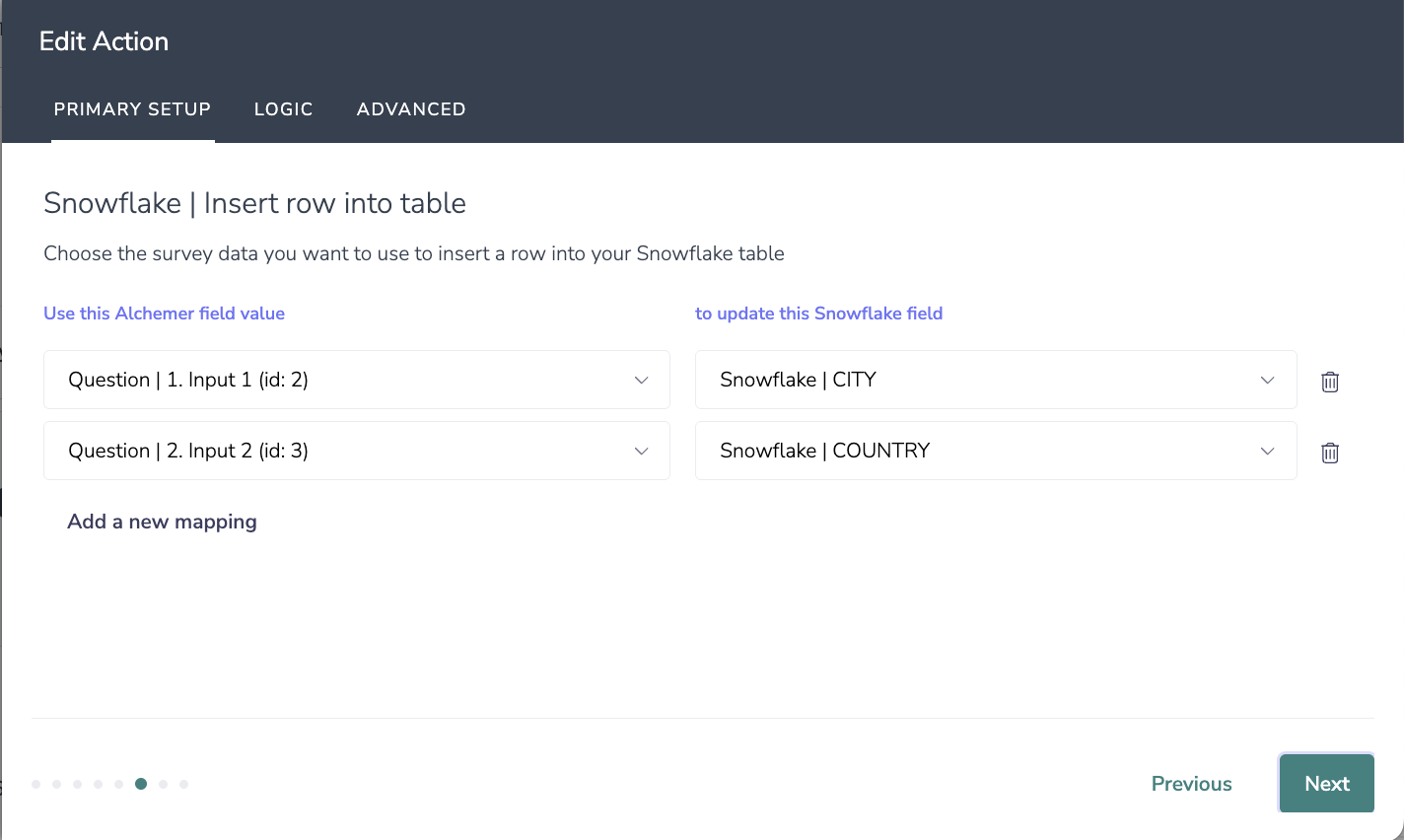Open the Advanced tab

[x=411, y=109]
